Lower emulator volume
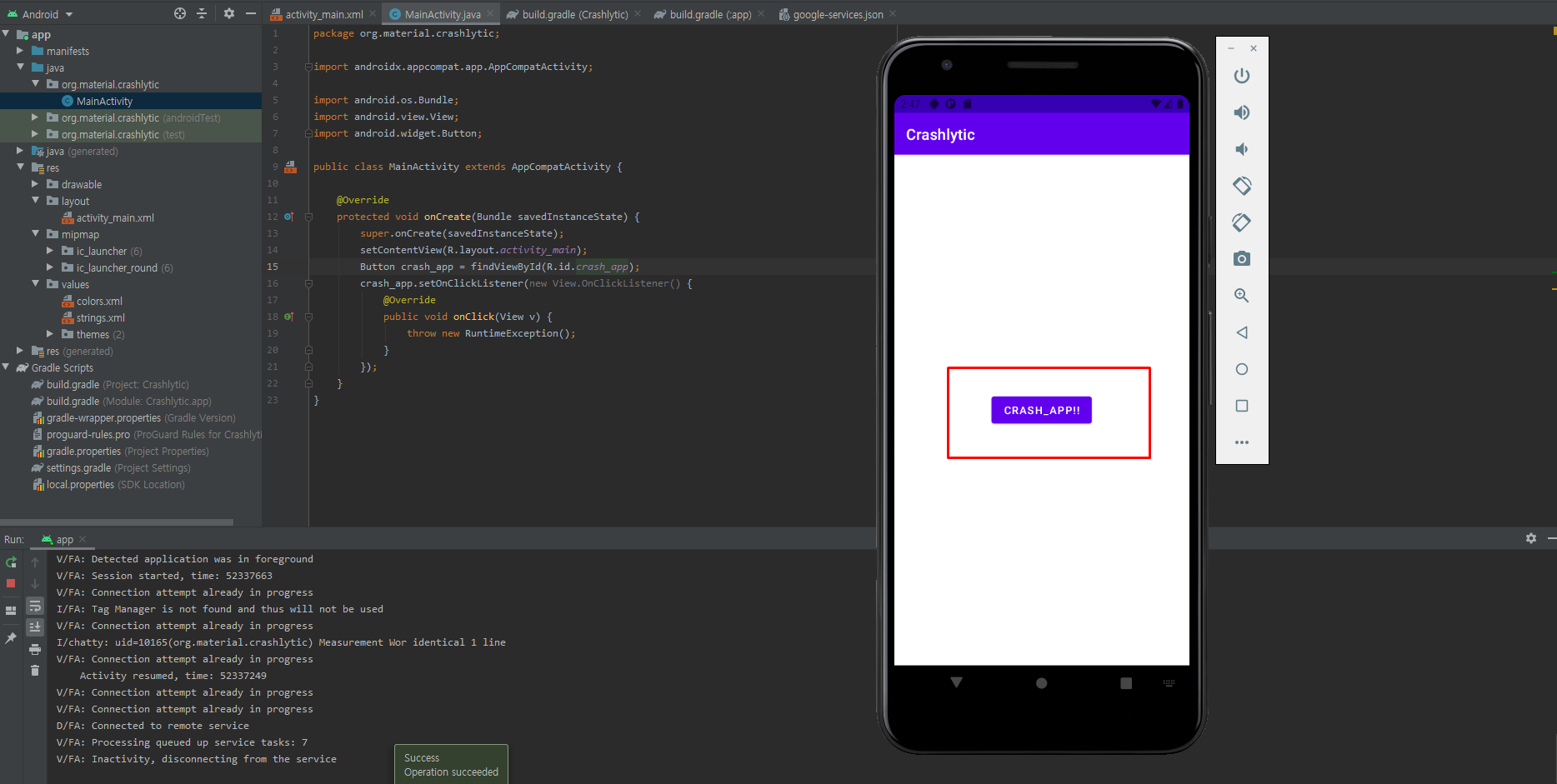 1242,149
